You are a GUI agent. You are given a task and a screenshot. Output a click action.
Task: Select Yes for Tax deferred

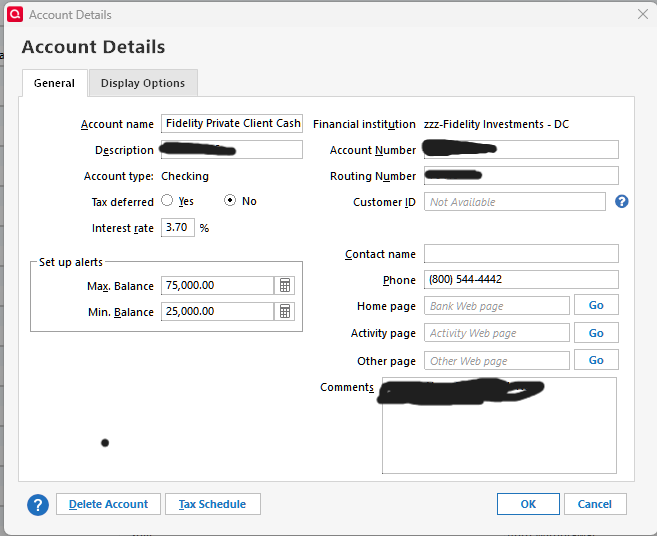pyautogui.click(x=167, y=200)
